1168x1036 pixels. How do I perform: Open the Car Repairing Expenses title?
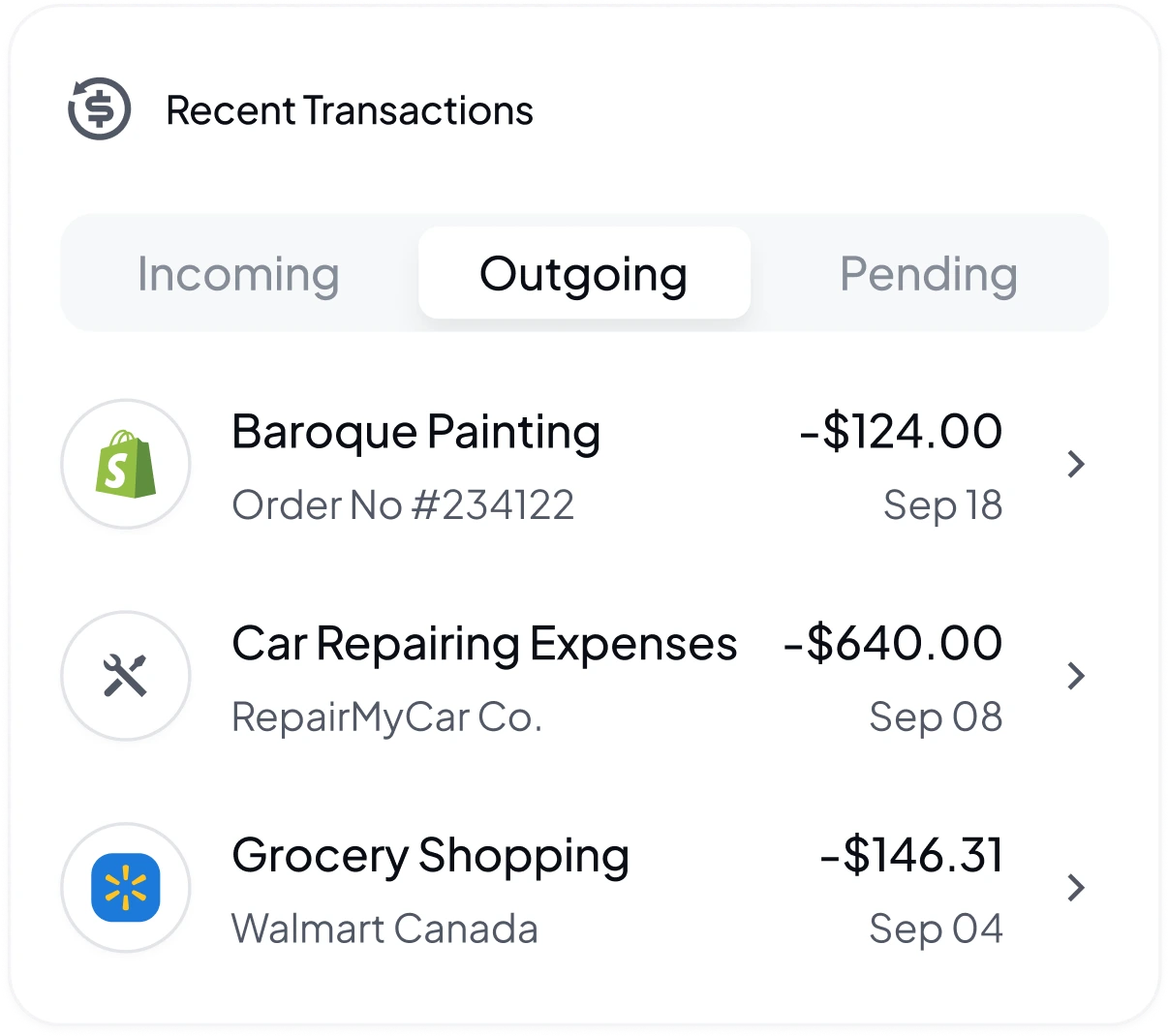point(484,645)
